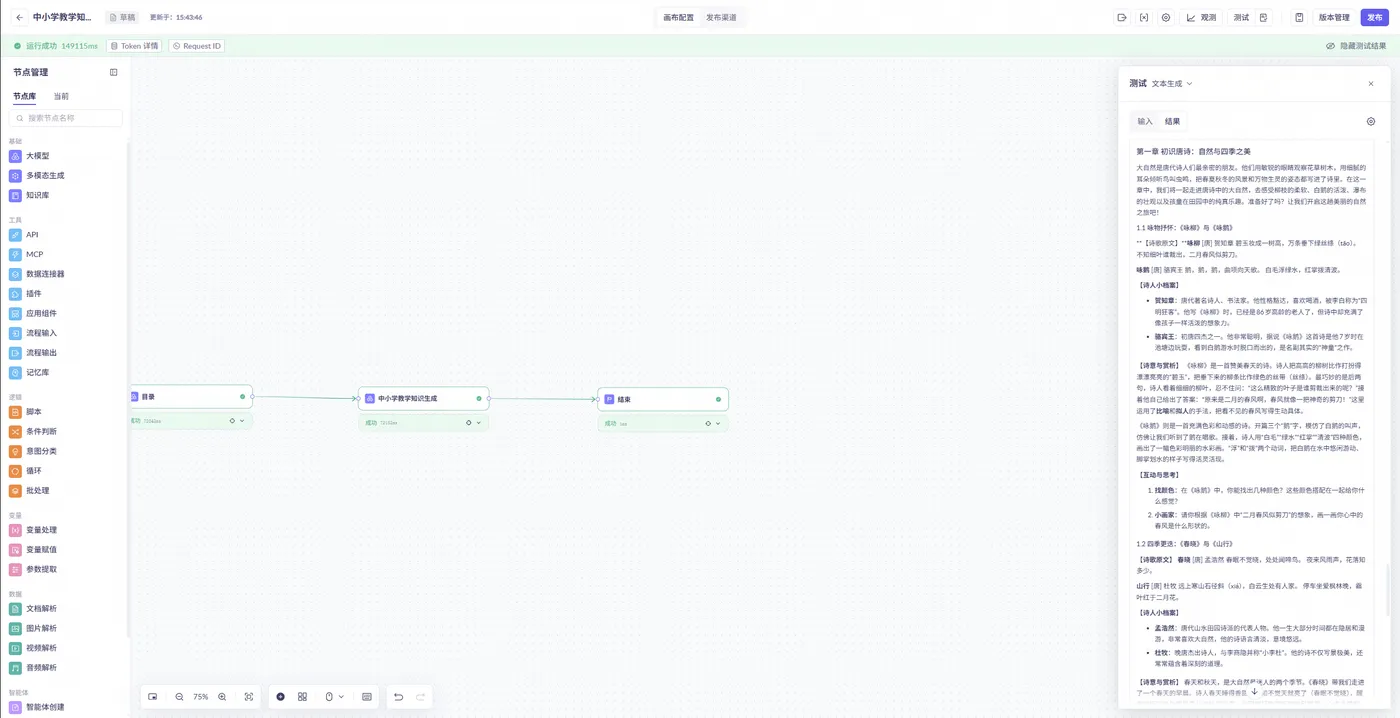This screenshot has height=718, width=1400.
Task: Collapse the 节点管理 panel icon
Action: [114, 72]
